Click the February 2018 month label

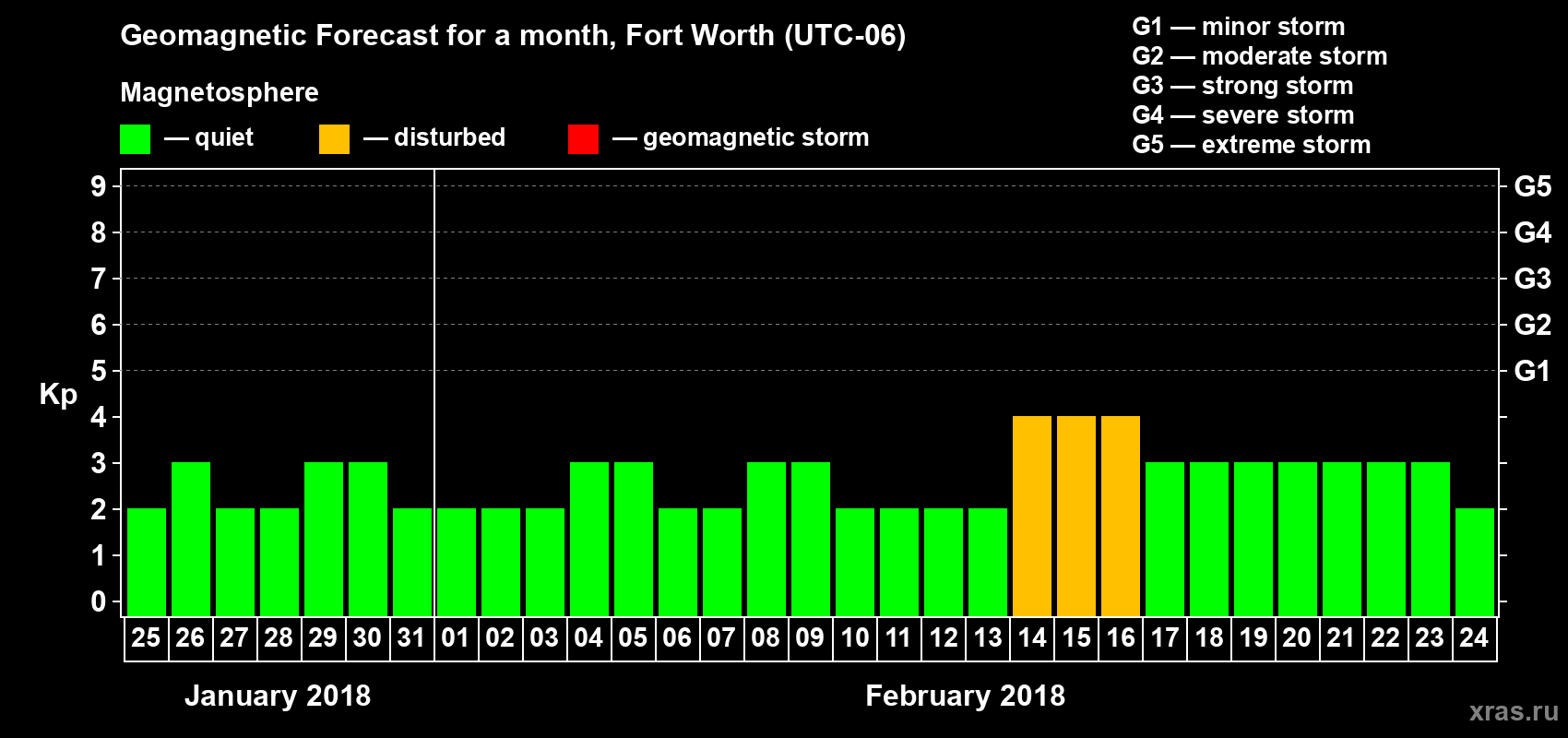coord(965,696)
